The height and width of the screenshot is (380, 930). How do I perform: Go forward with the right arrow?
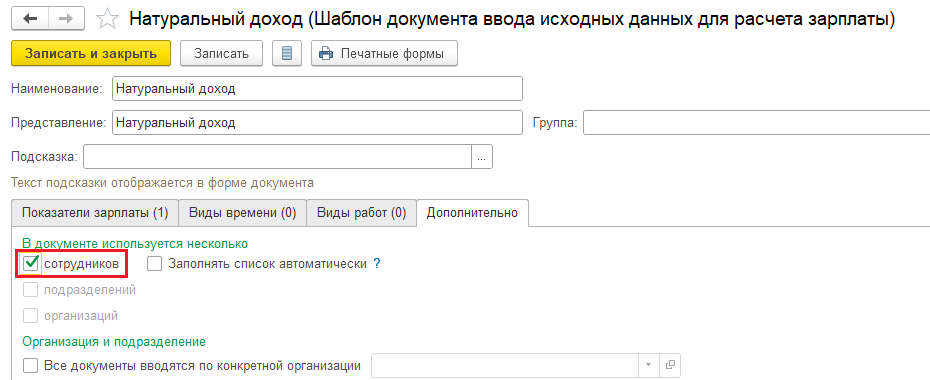[66, 18]
